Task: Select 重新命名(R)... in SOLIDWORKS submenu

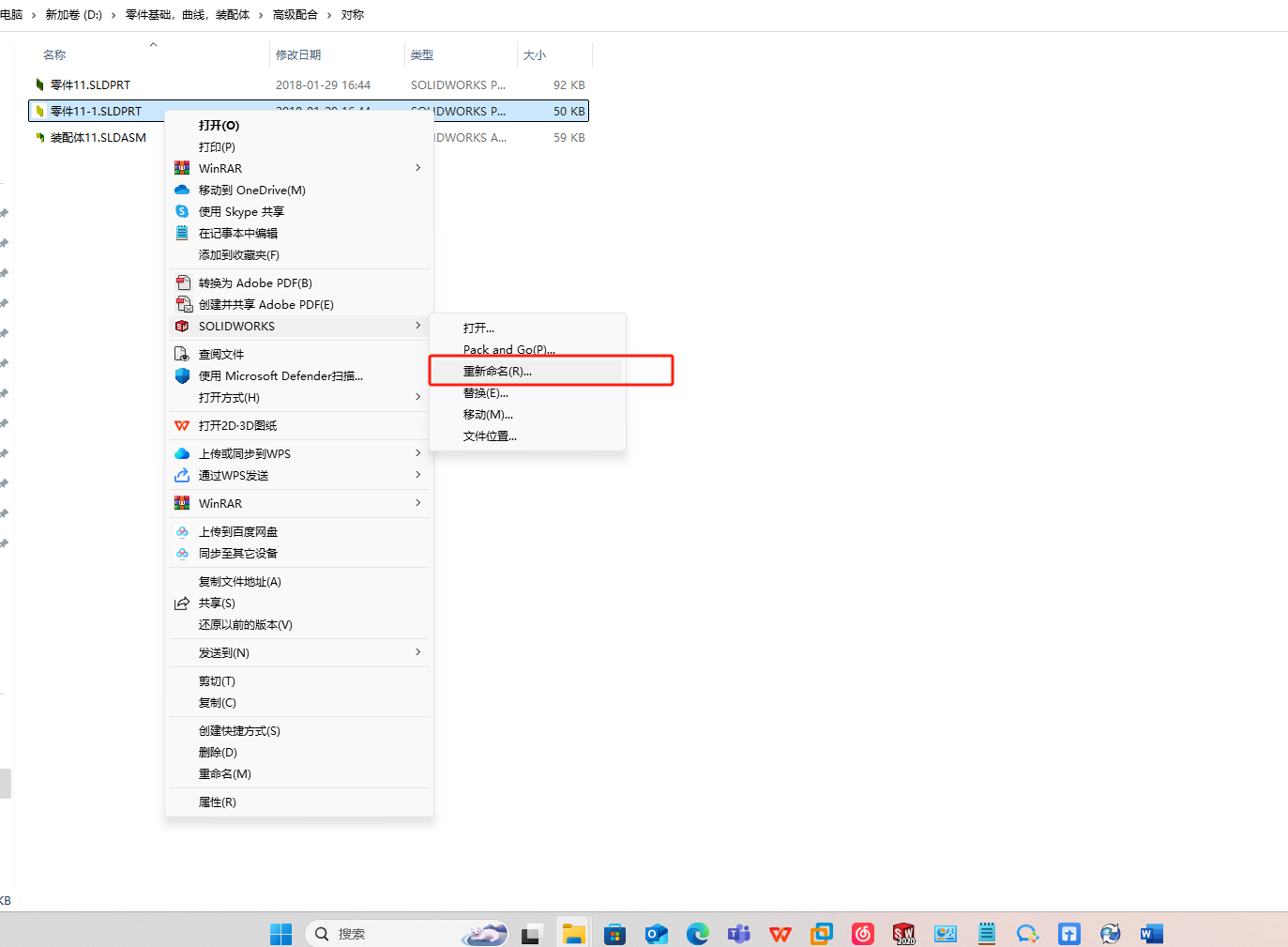Action: [497, 371]
